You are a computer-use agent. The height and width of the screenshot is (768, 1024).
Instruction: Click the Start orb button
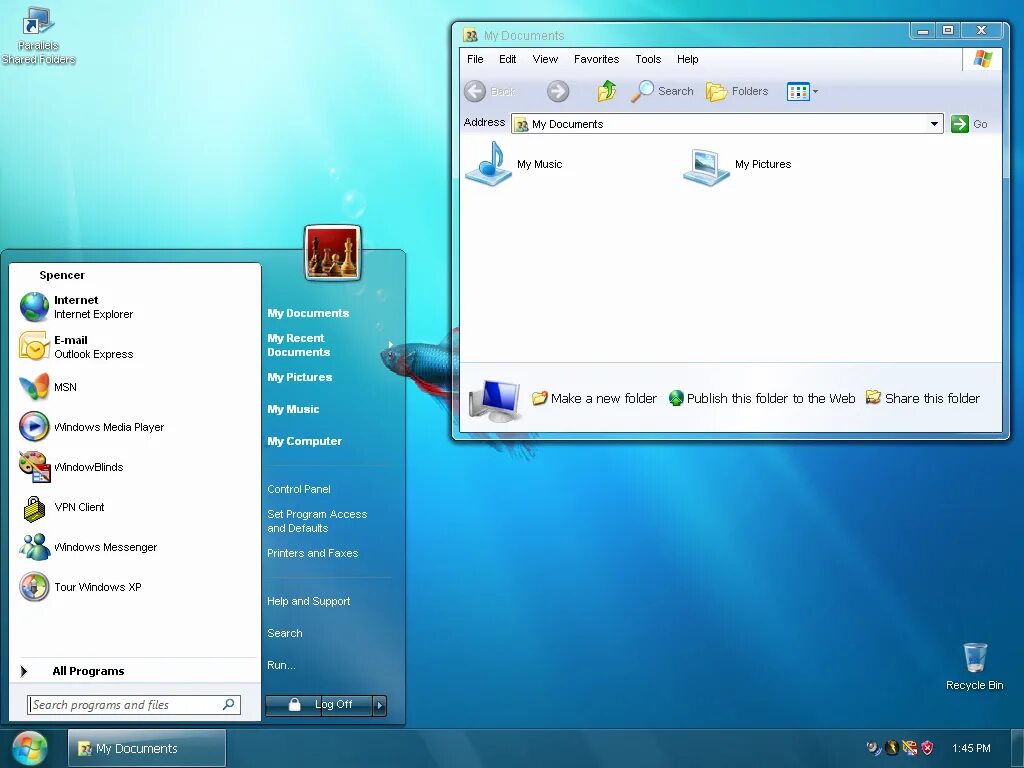pyautogui.click(x=29, y=748)
